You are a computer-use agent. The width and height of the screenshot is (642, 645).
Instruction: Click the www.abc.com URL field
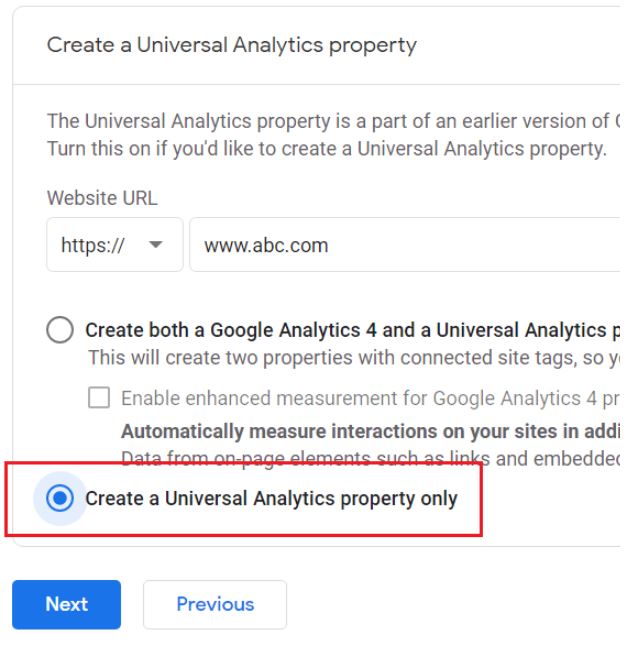[400, 245]
